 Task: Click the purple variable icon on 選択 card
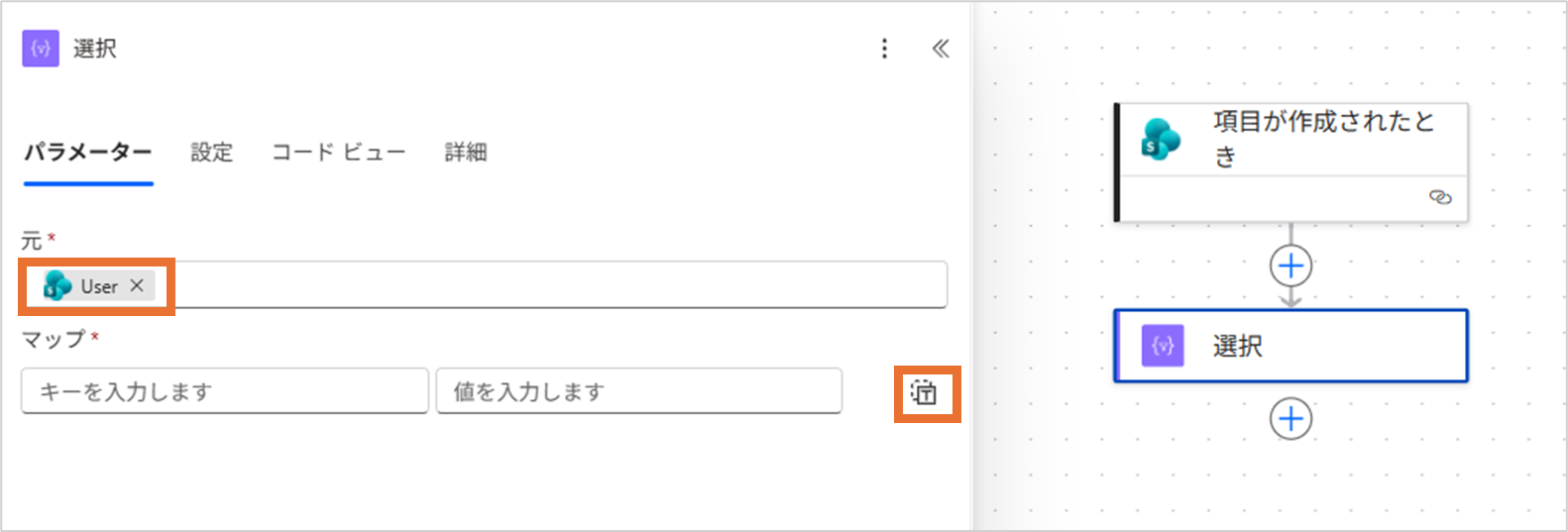tap(1163, 346)
